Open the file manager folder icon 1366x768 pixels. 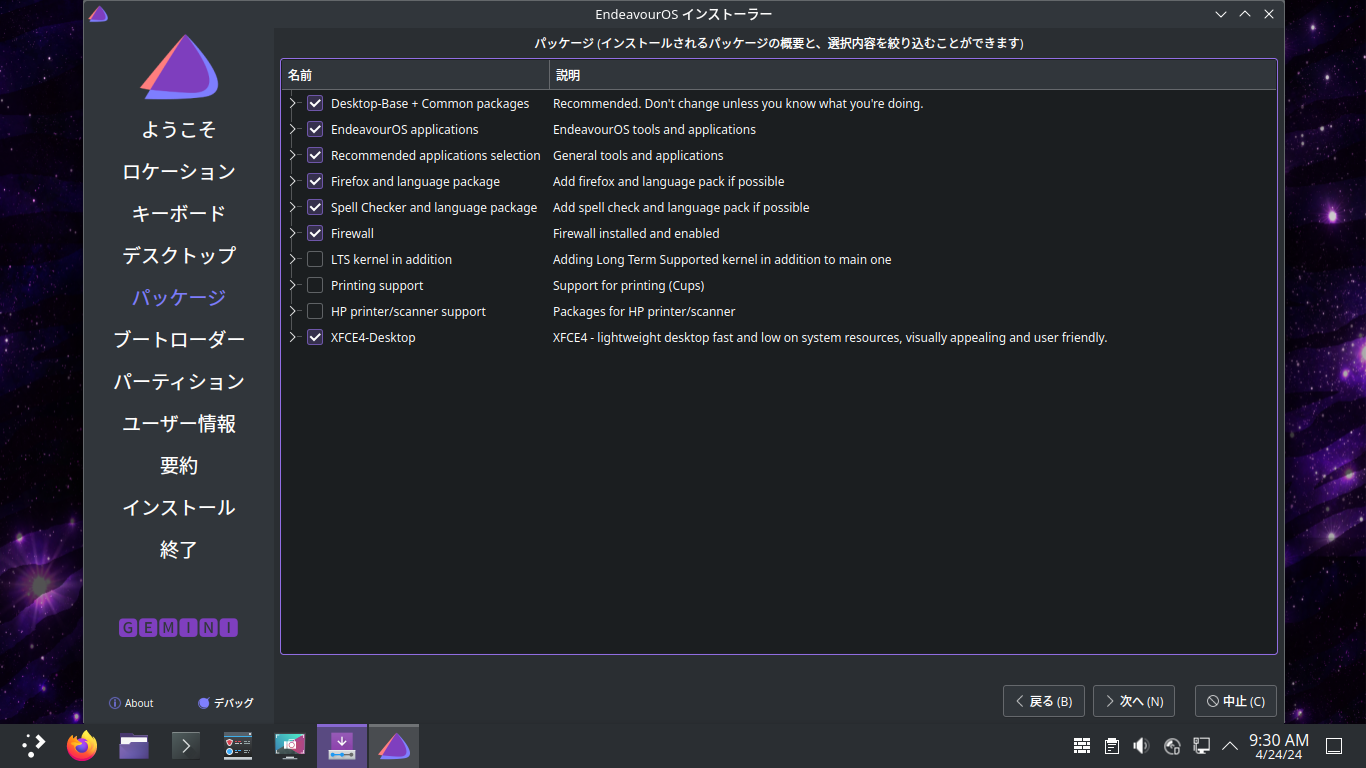click(134, 745)
